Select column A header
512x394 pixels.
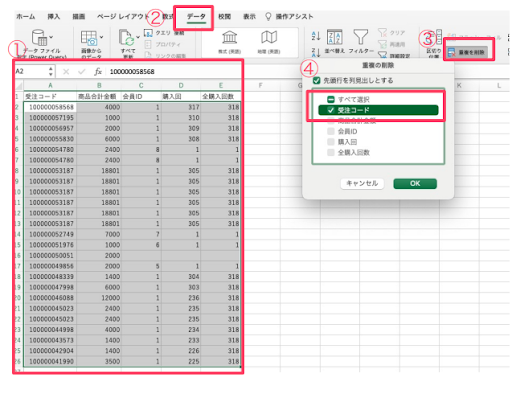[50, 86]
